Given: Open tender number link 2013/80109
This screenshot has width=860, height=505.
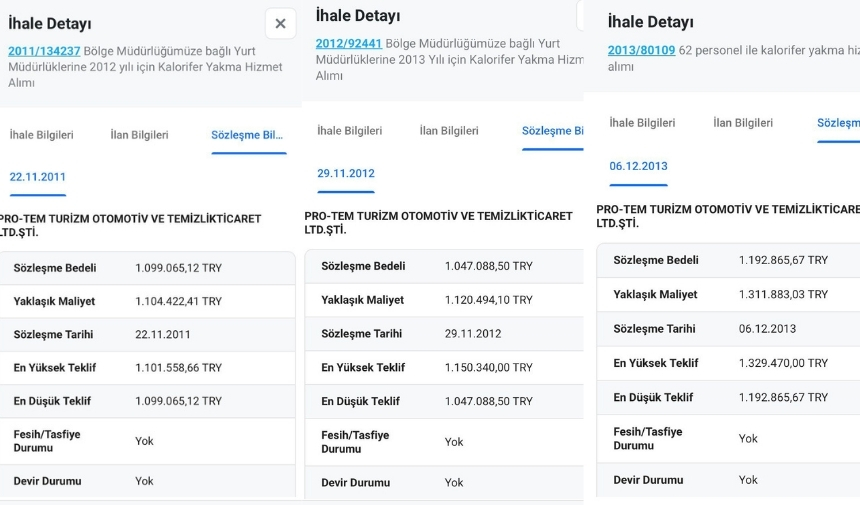Looking at the screenshot, I should (x=641, y=50).
